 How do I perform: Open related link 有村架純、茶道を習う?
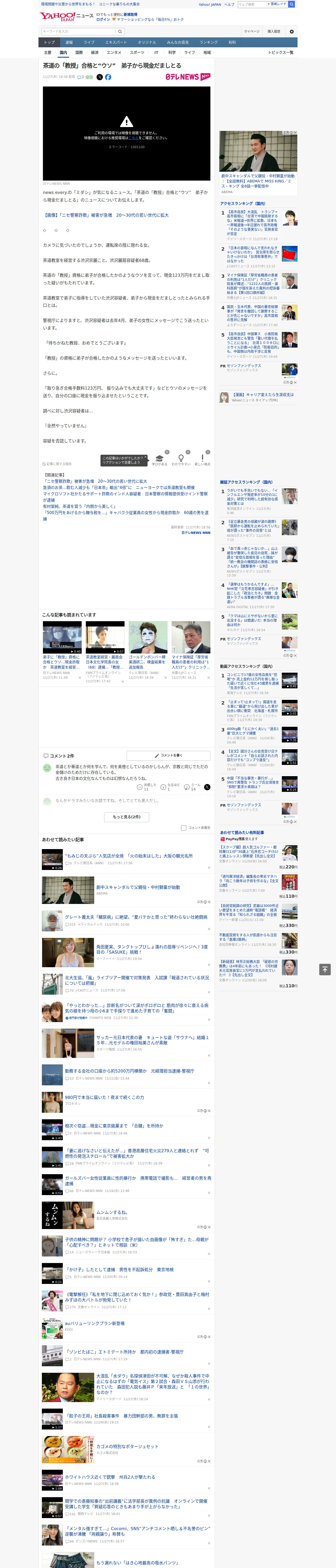(79, 506)
